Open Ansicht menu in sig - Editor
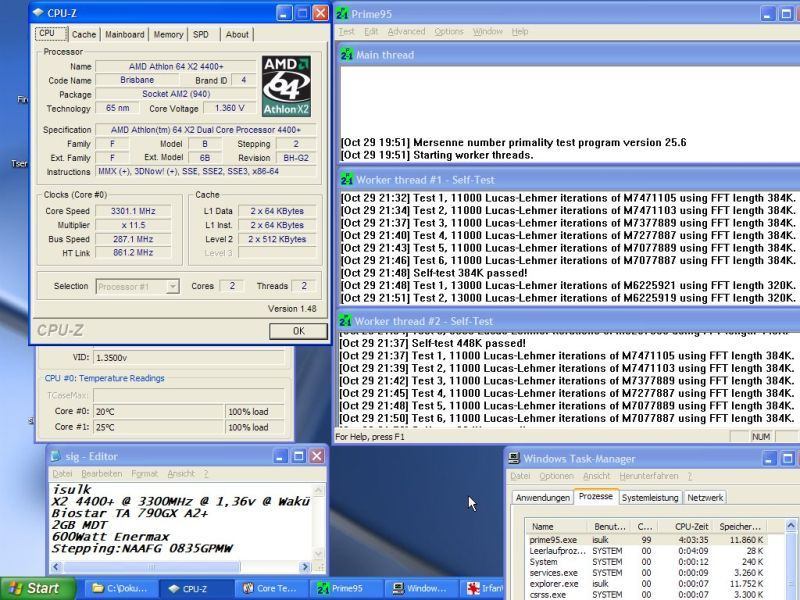800x600 pixels. click(x=181, y=474)
